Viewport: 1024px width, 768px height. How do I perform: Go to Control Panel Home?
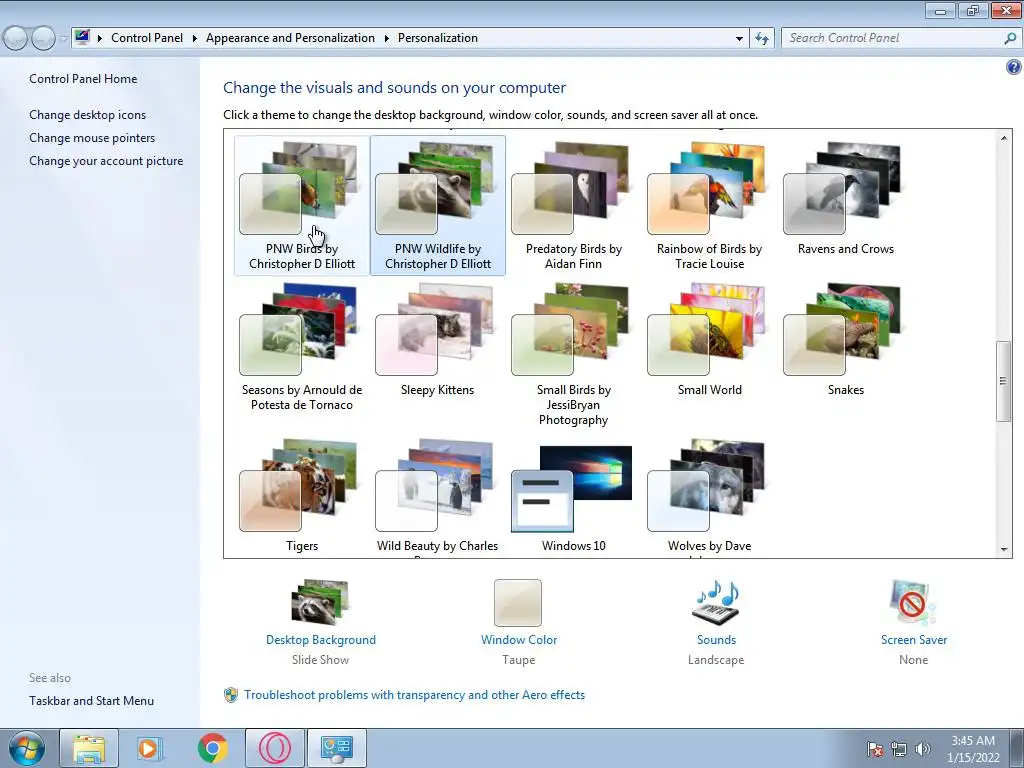(x=83, y=78)
